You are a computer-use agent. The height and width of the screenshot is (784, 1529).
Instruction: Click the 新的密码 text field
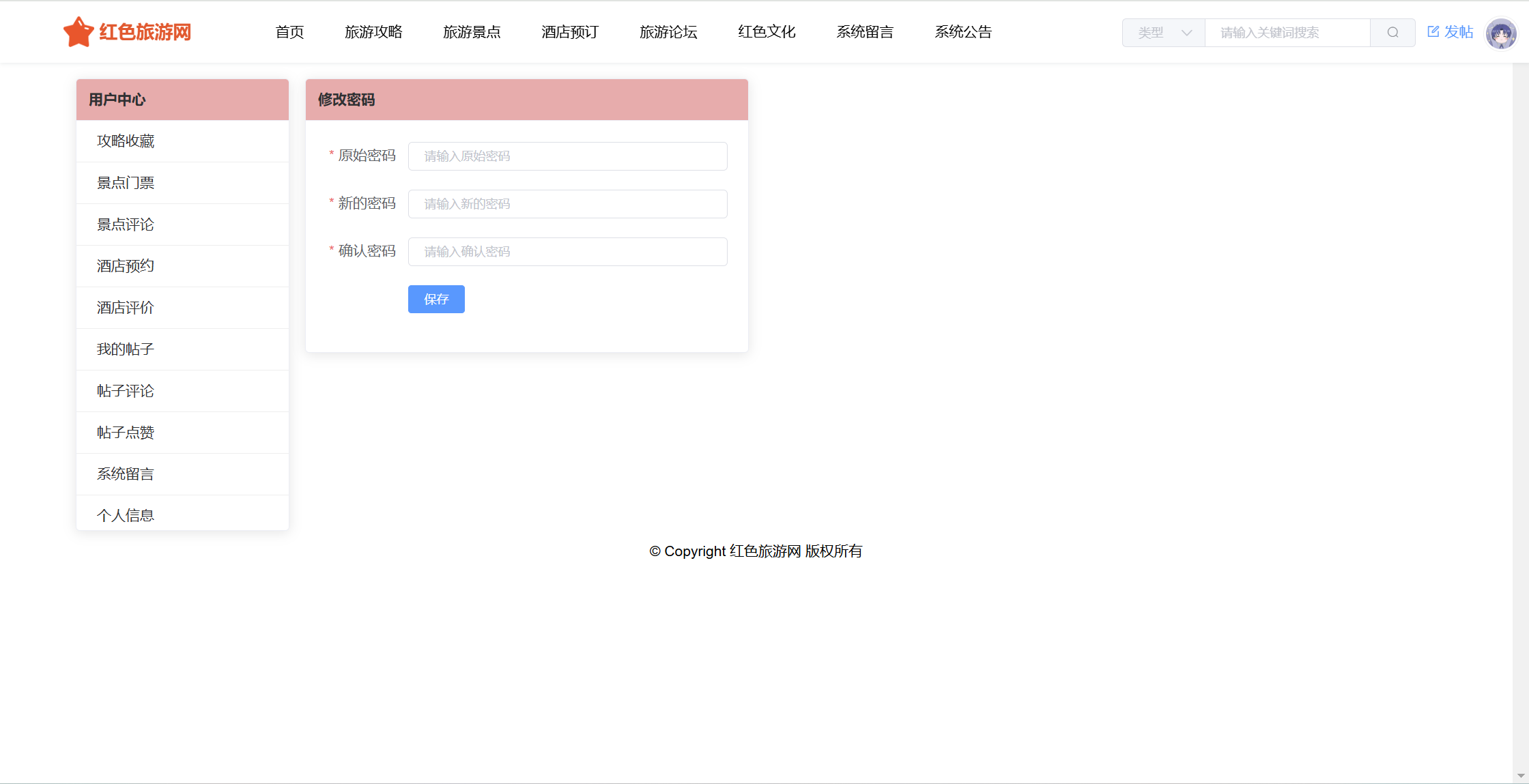coord(567,204)
